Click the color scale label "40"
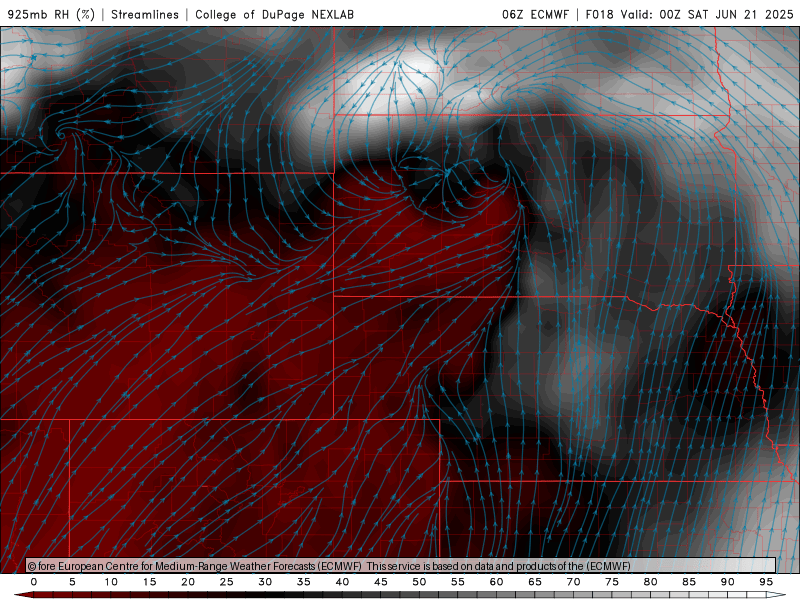This screenshot has height=600, width=800. tap(342, 582)
